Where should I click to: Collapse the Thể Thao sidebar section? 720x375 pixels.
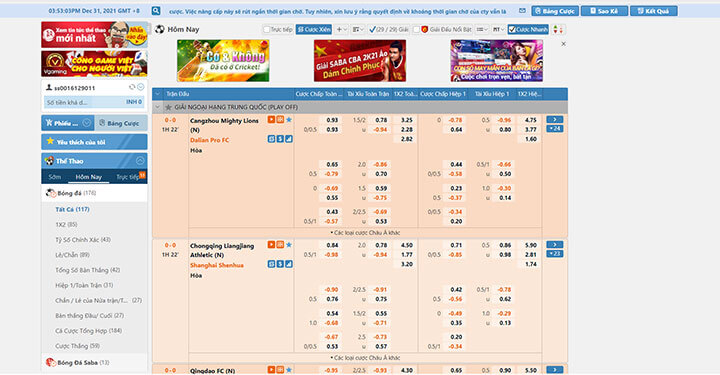tap(140, 161)
